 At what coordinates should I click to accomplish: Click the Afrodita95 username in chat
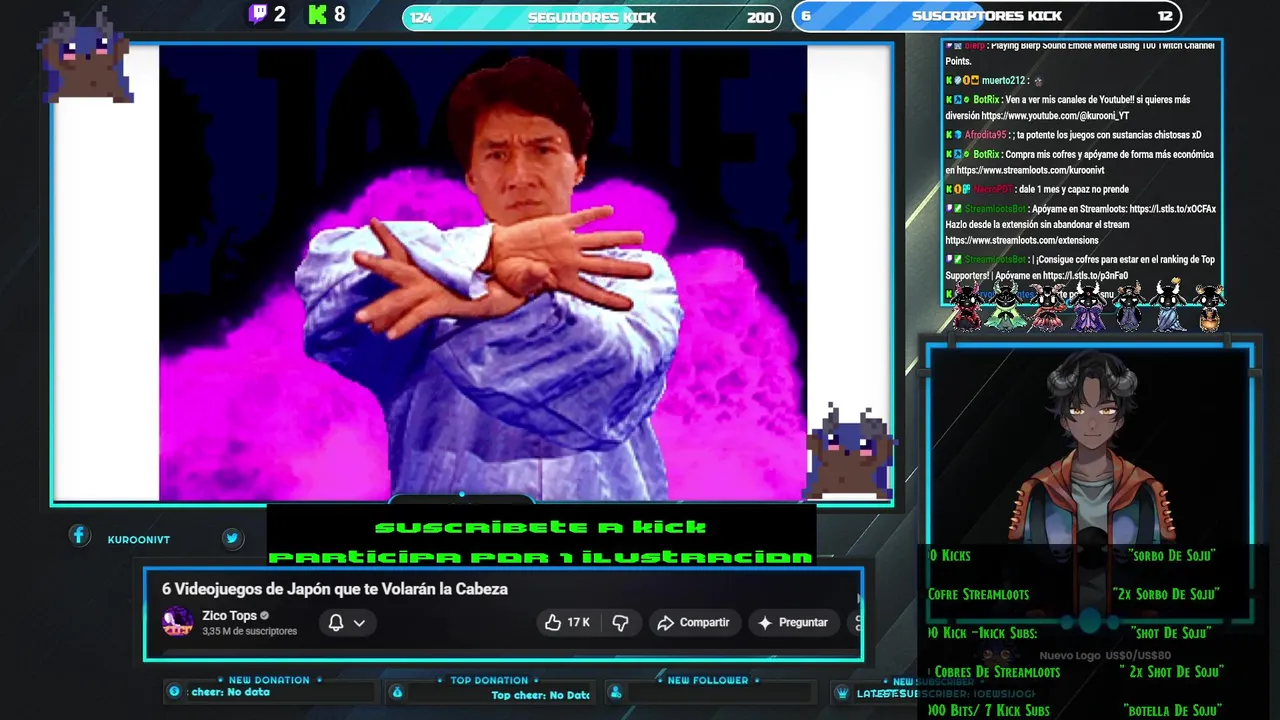[985, 135]
